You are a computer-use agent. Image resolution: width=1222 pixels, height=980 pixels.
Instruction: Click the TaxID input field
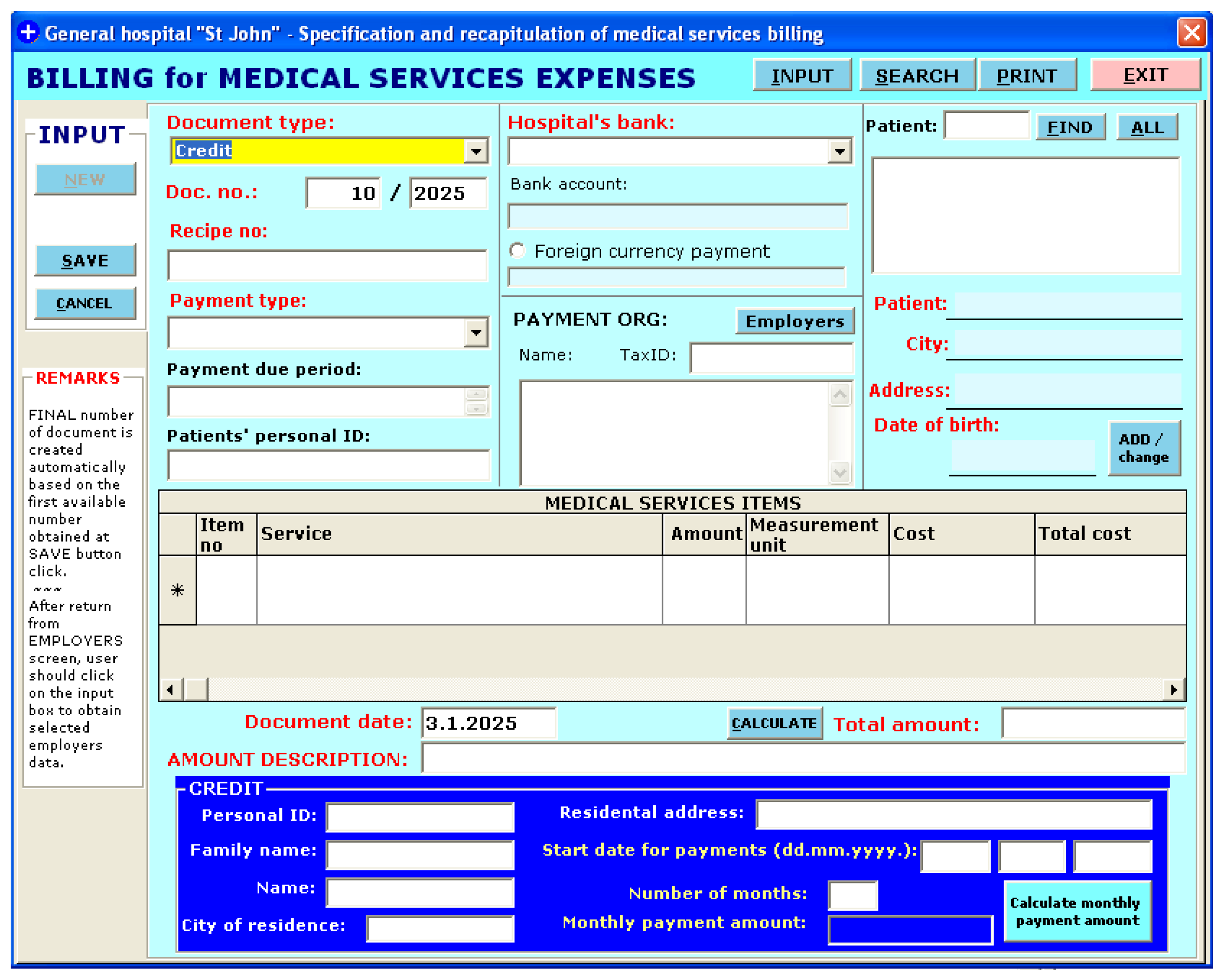pos(772,358)
